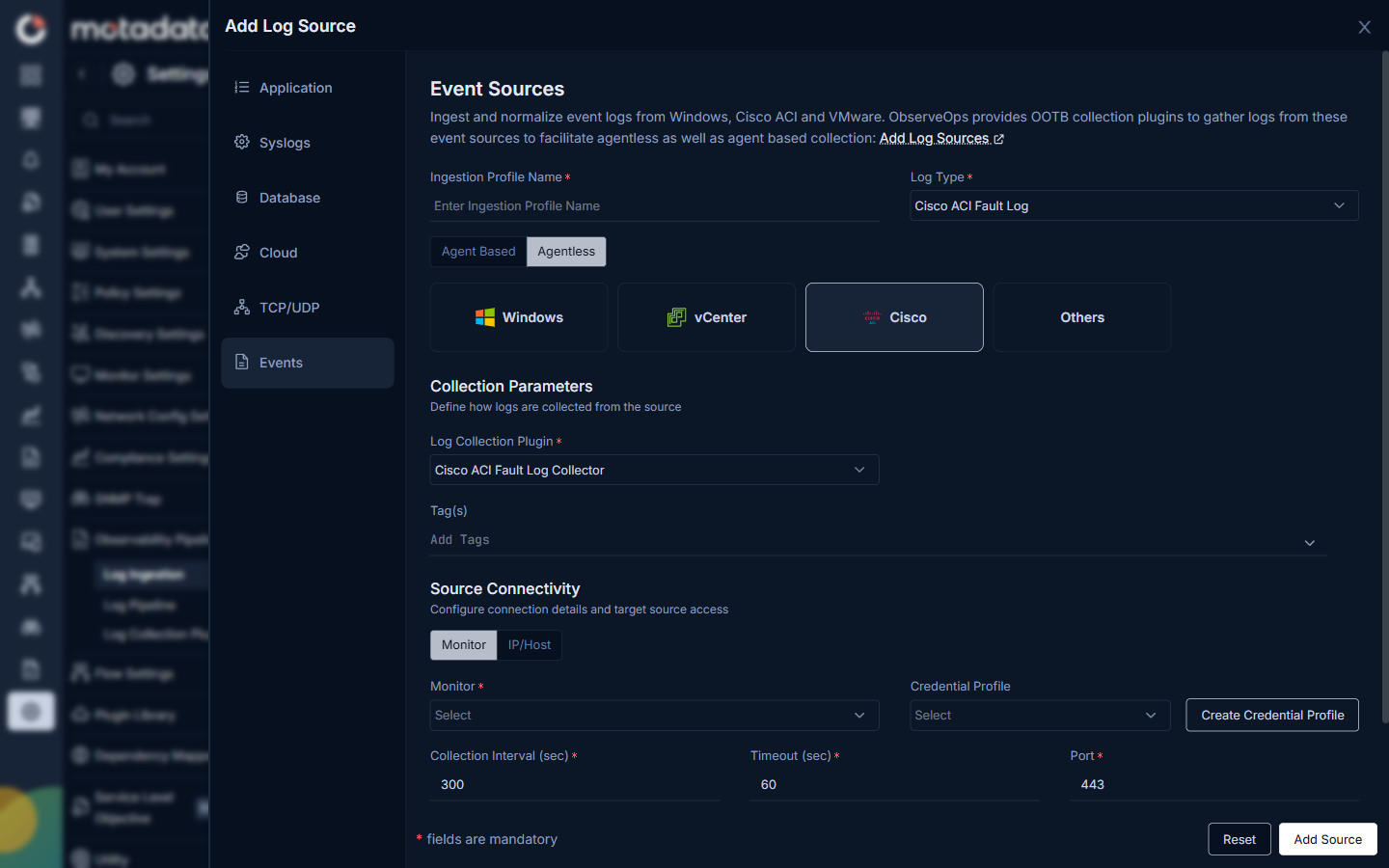Open the Syslogs log source category

tap(307, 143)
